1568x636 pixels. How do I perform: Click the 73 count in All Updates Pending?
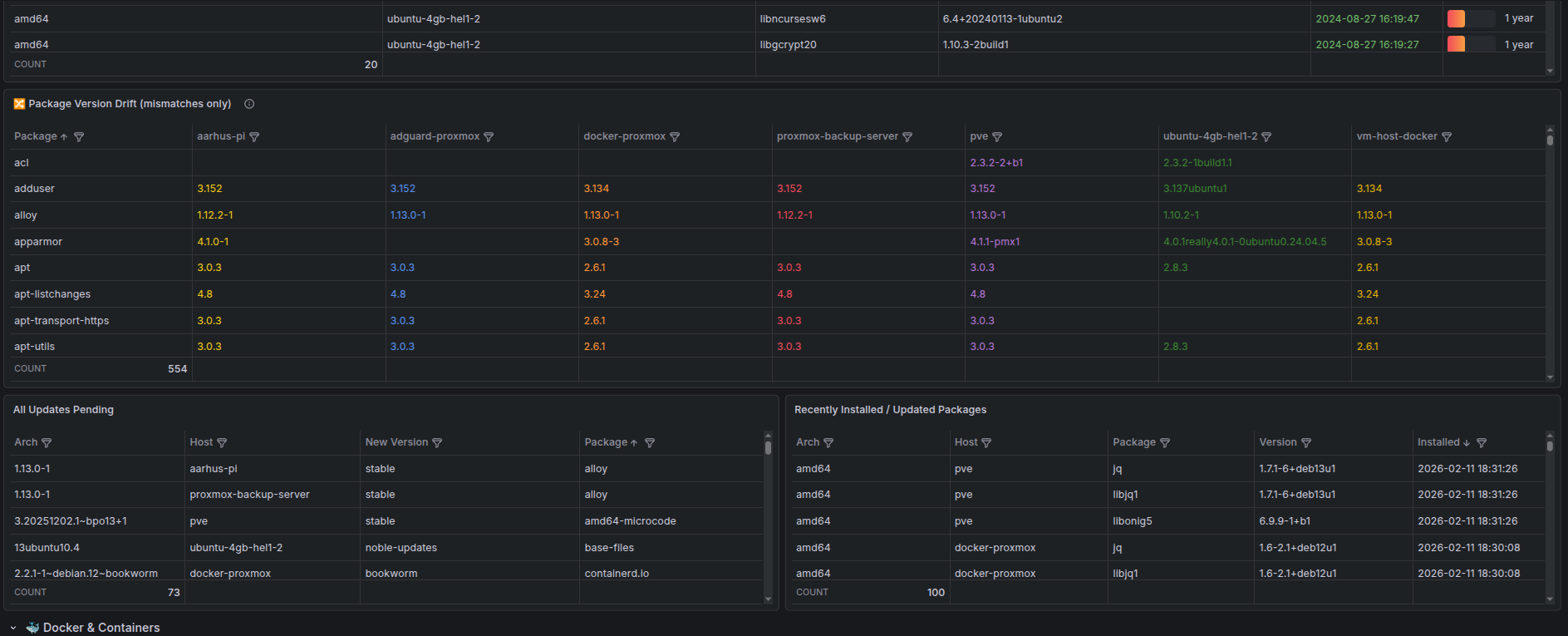click(x=174, y=593)
